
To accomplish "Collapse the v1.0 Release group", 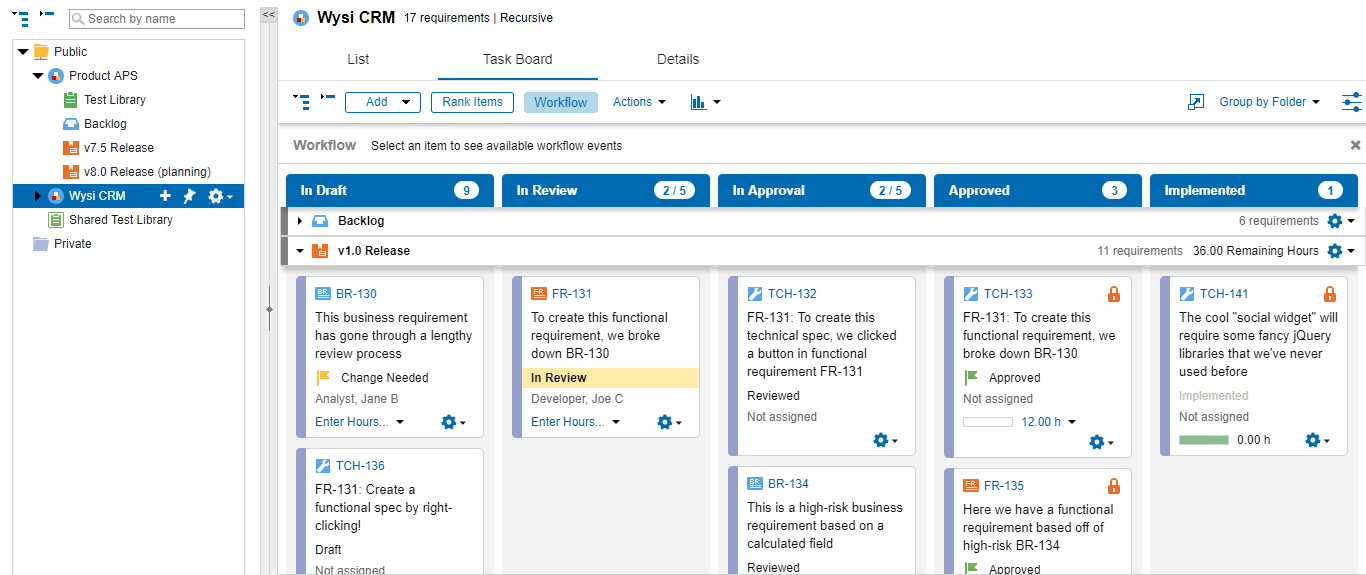I will (x=300, y=251).
